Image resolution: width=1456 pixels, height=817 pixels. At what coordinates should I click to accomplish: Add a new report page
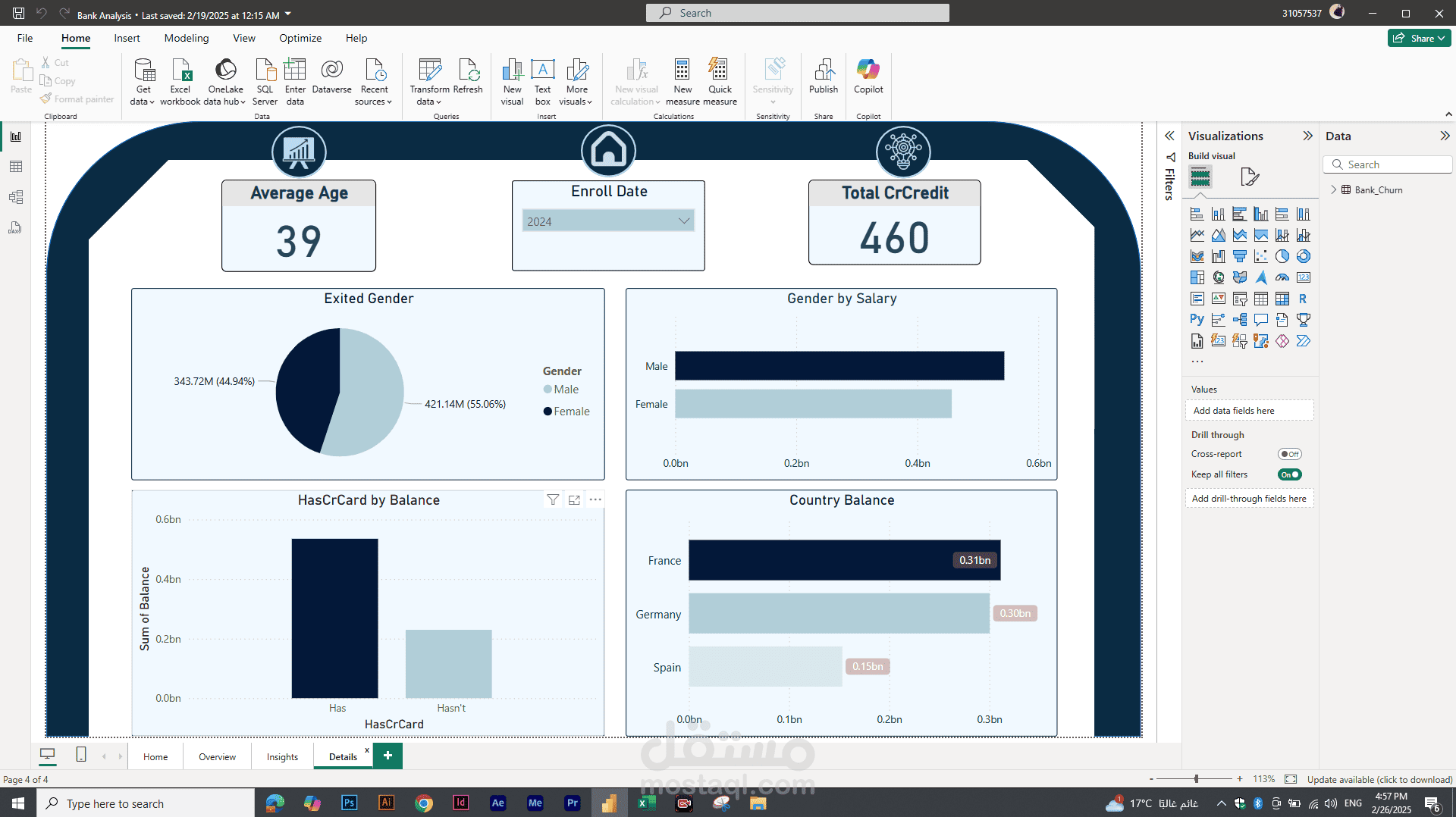pos(388,756)
